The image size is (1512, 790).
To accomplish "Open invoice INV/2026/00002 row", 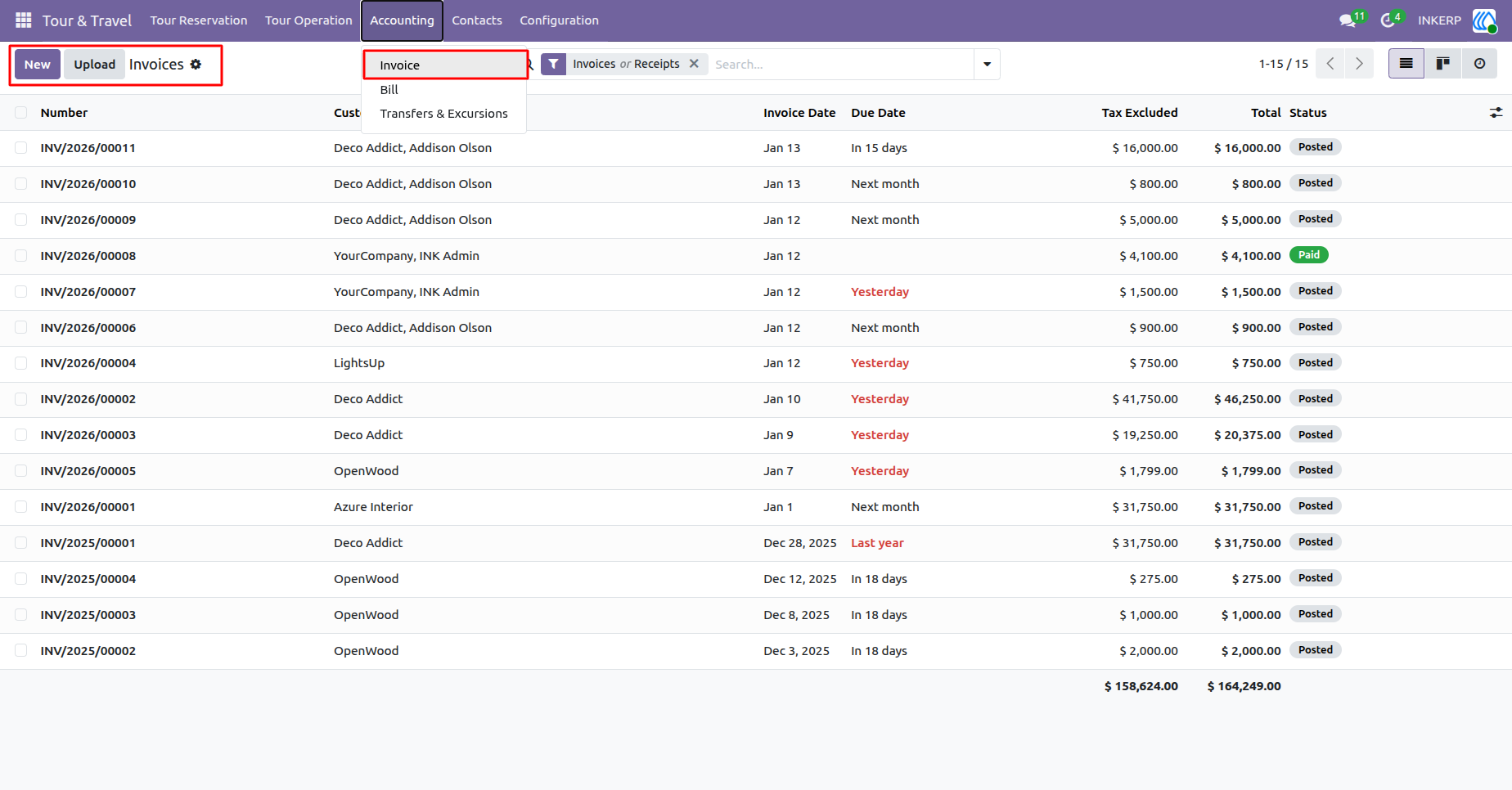I will pyautogui.click(x=756, y=399).
